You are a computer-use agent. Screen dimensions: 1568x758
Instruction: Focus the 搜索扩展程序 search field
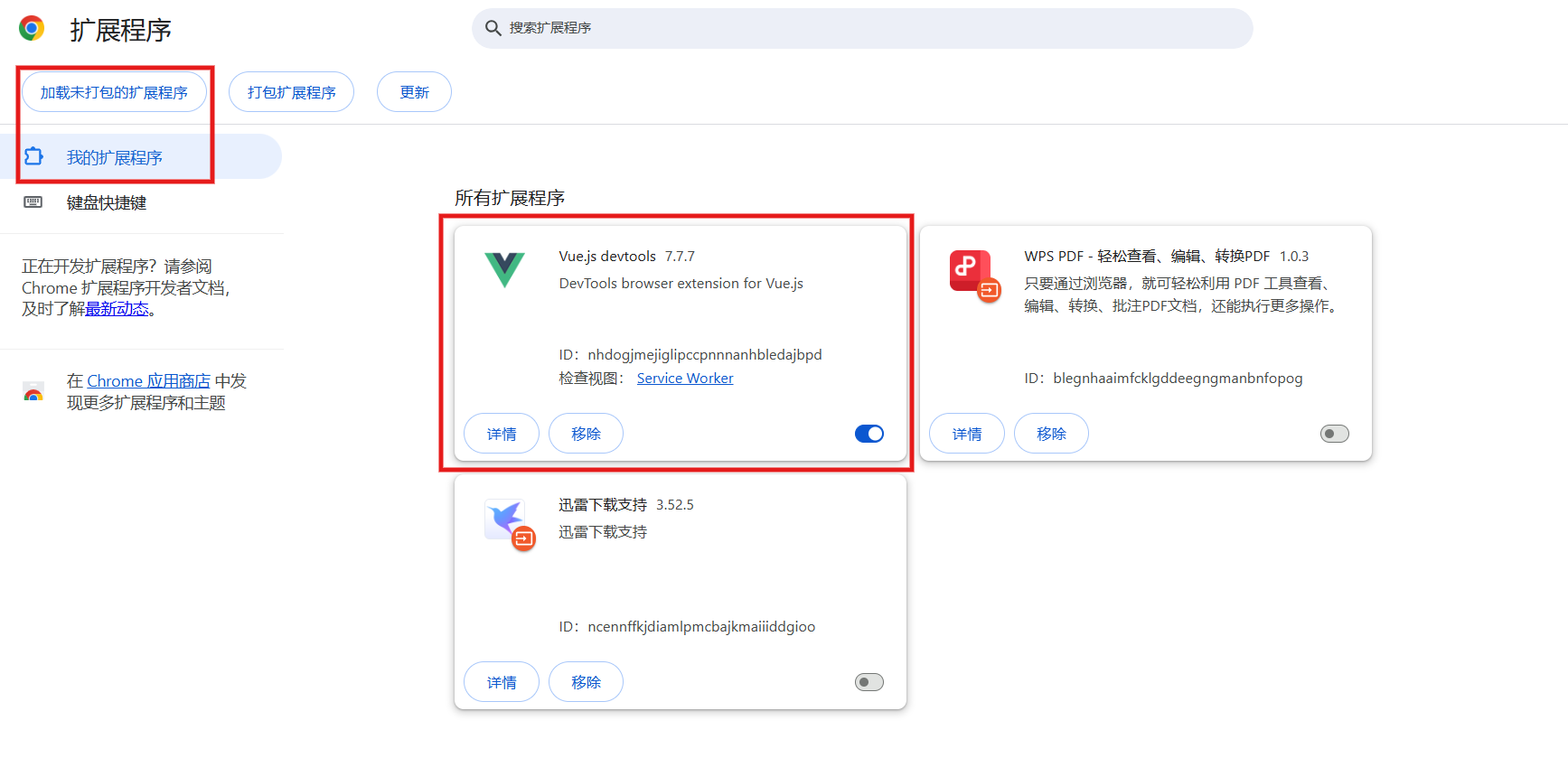(862, 28)
